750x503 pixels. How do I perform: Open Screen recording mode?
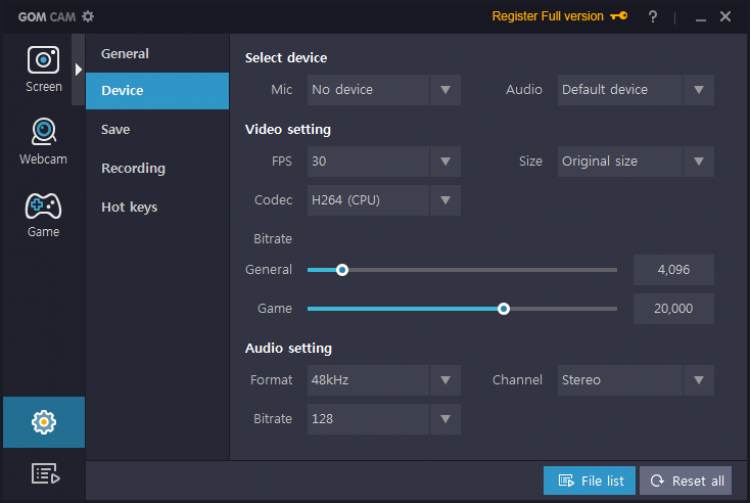[43, 68]
